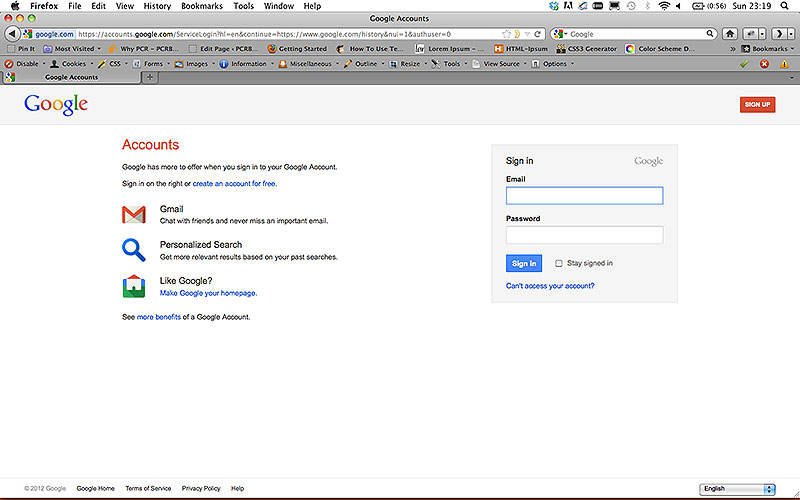This screenshot has width=800, height=500.
Task: Open the View menu
Action: pos(124,6)
